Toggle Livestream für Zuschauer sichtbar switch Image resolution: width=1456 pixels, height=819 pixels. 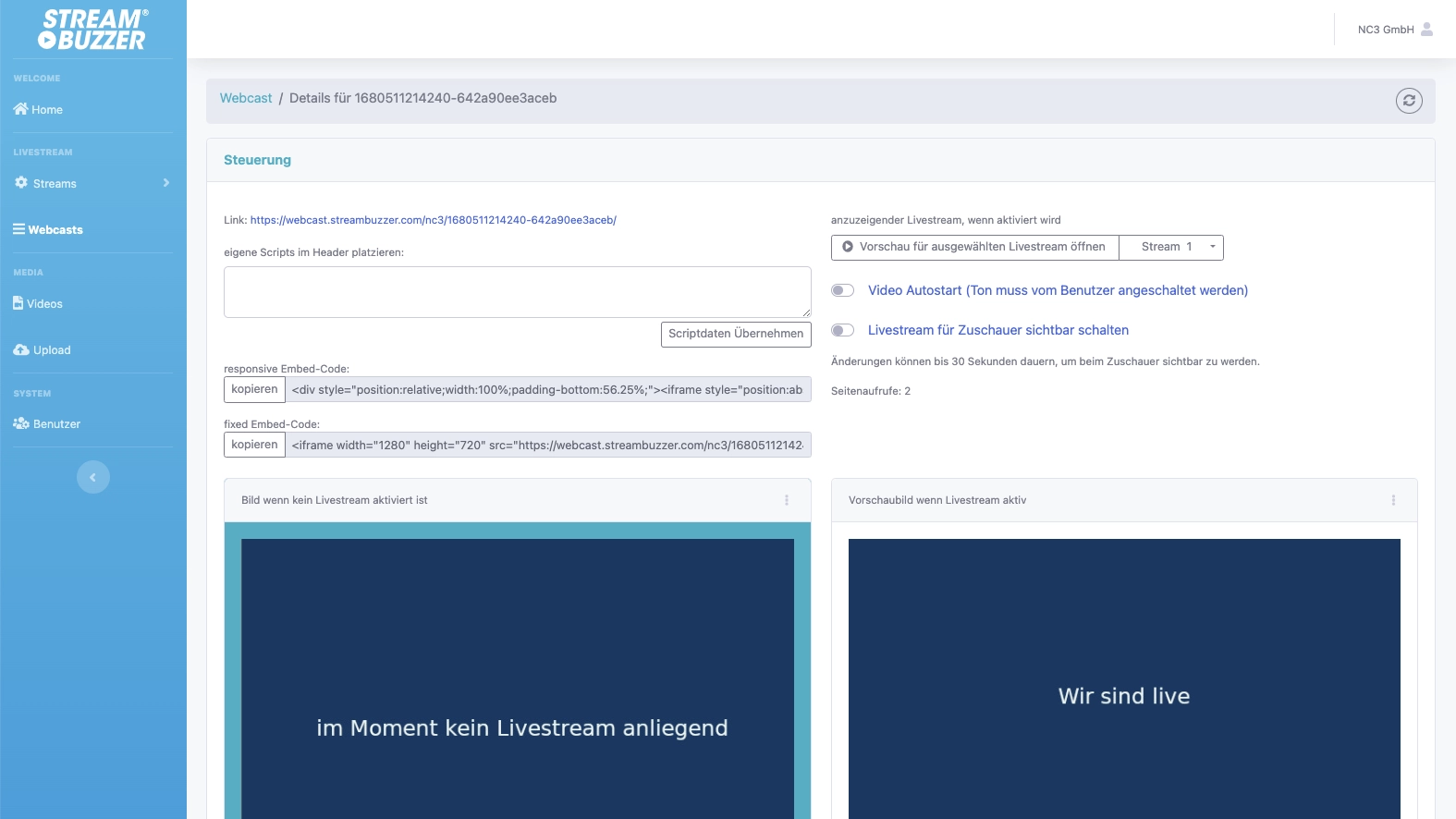(842, 330)
